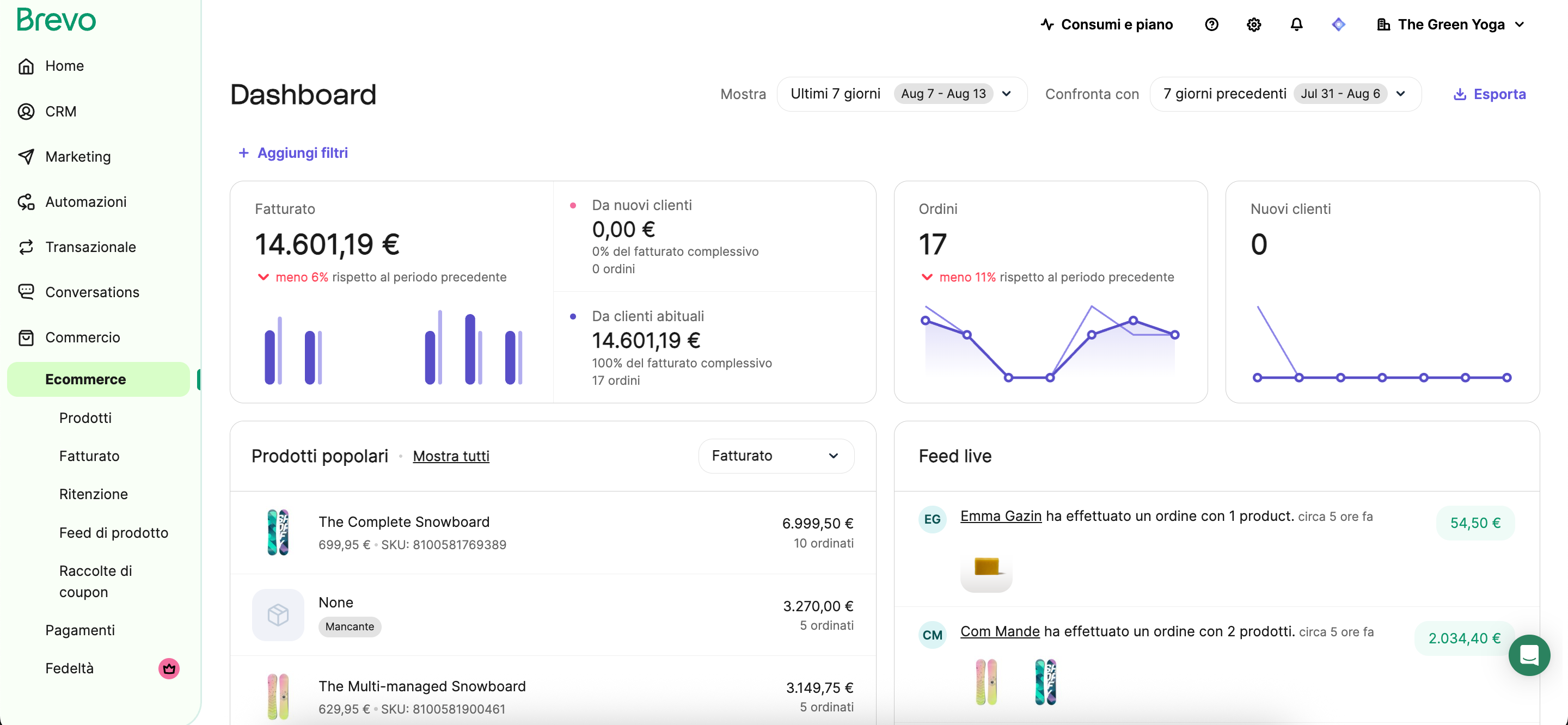Image resolution: width=1568 pixels, height=725 pixels.
Task: Open the 7 giorni precedenti comparison dropdown
Action: [x=1285, y=94]
